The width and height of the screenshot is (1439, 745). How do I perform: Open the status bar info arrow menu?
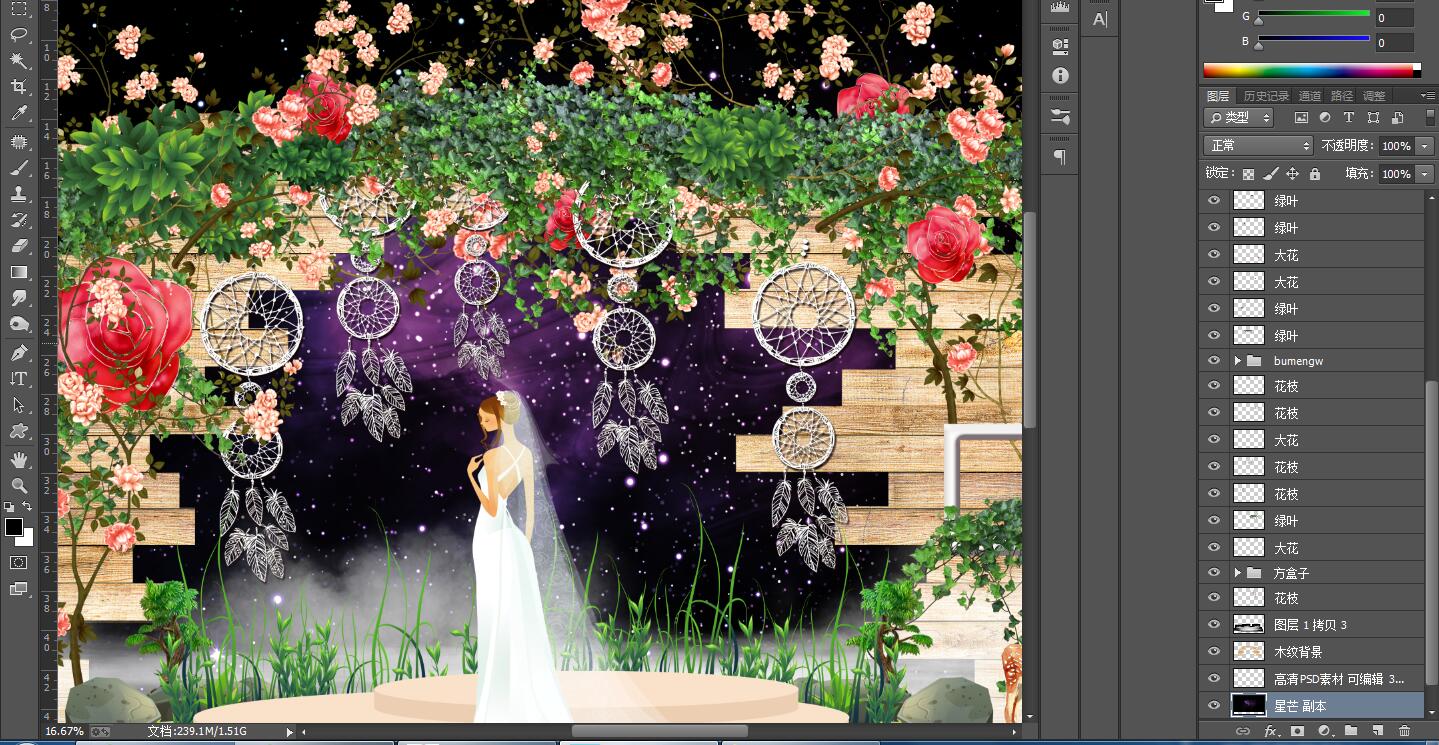[290, 732]
